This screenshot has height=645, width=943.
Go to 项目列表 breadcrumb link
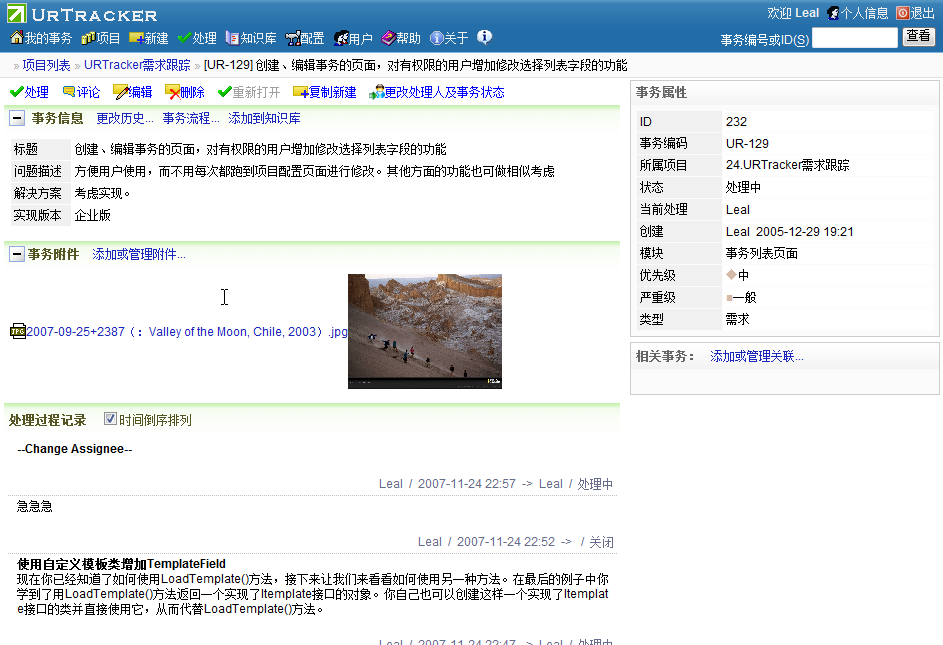pyautogui.click(x=46, y=65)
